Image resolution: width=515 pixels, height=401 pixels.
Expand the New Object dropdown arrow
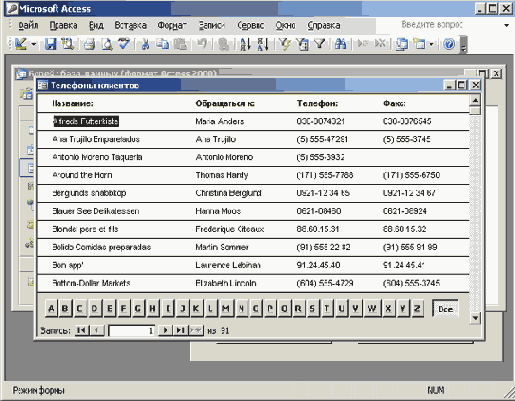point(431,44)
